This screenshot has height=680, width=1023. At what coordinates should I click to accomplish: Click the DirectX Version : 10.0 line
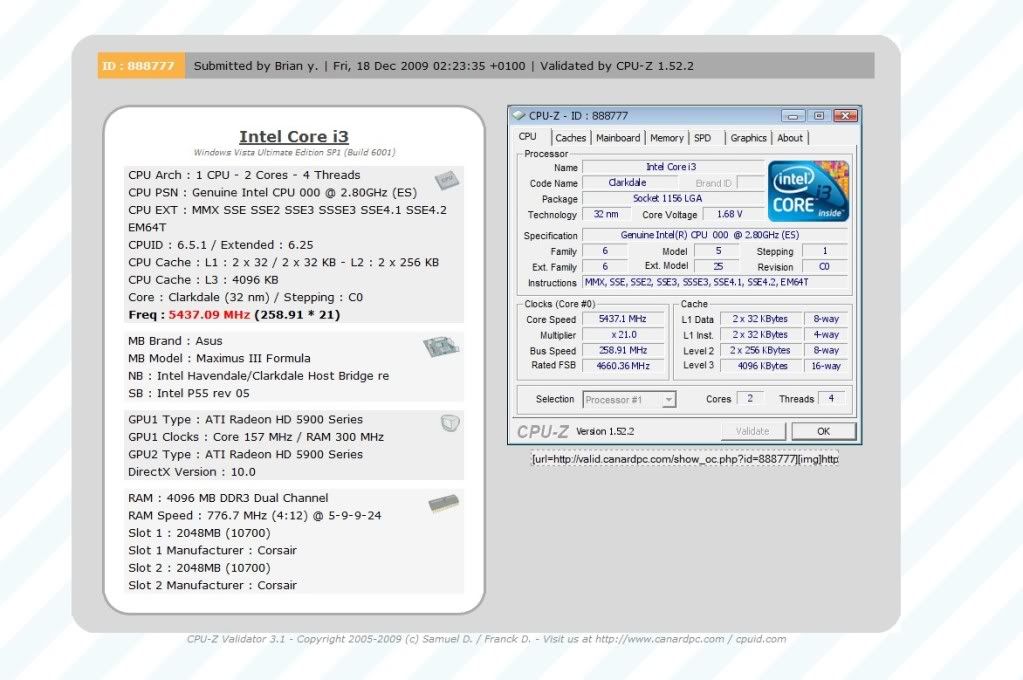click(x=192, y=472)
